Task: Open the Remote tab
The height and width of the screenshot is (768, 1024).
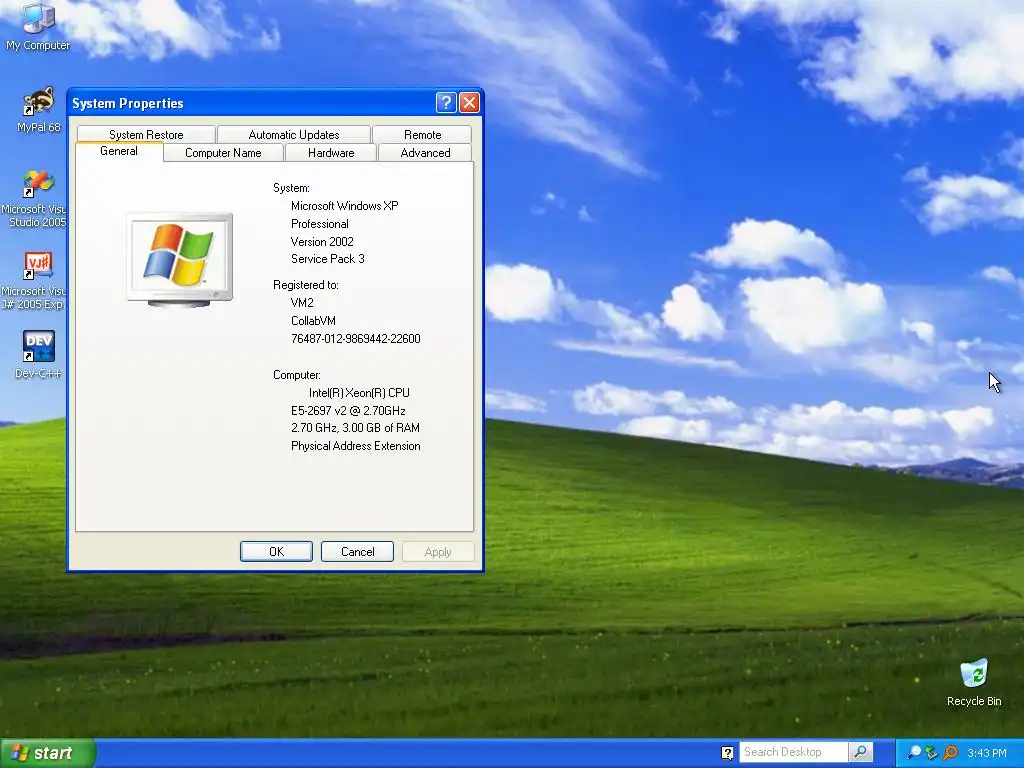Action: (x=423, y=135)
